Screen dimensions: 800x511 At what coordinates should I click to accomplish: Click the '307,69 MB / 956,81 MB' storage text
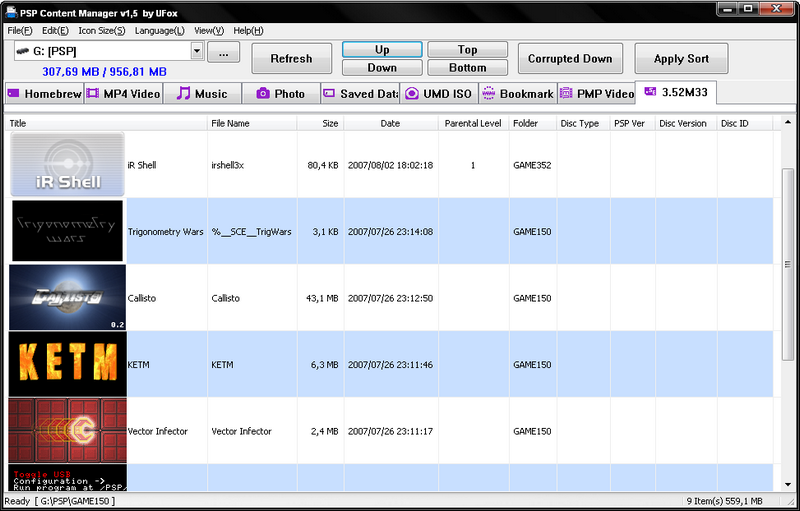[104, 71]
